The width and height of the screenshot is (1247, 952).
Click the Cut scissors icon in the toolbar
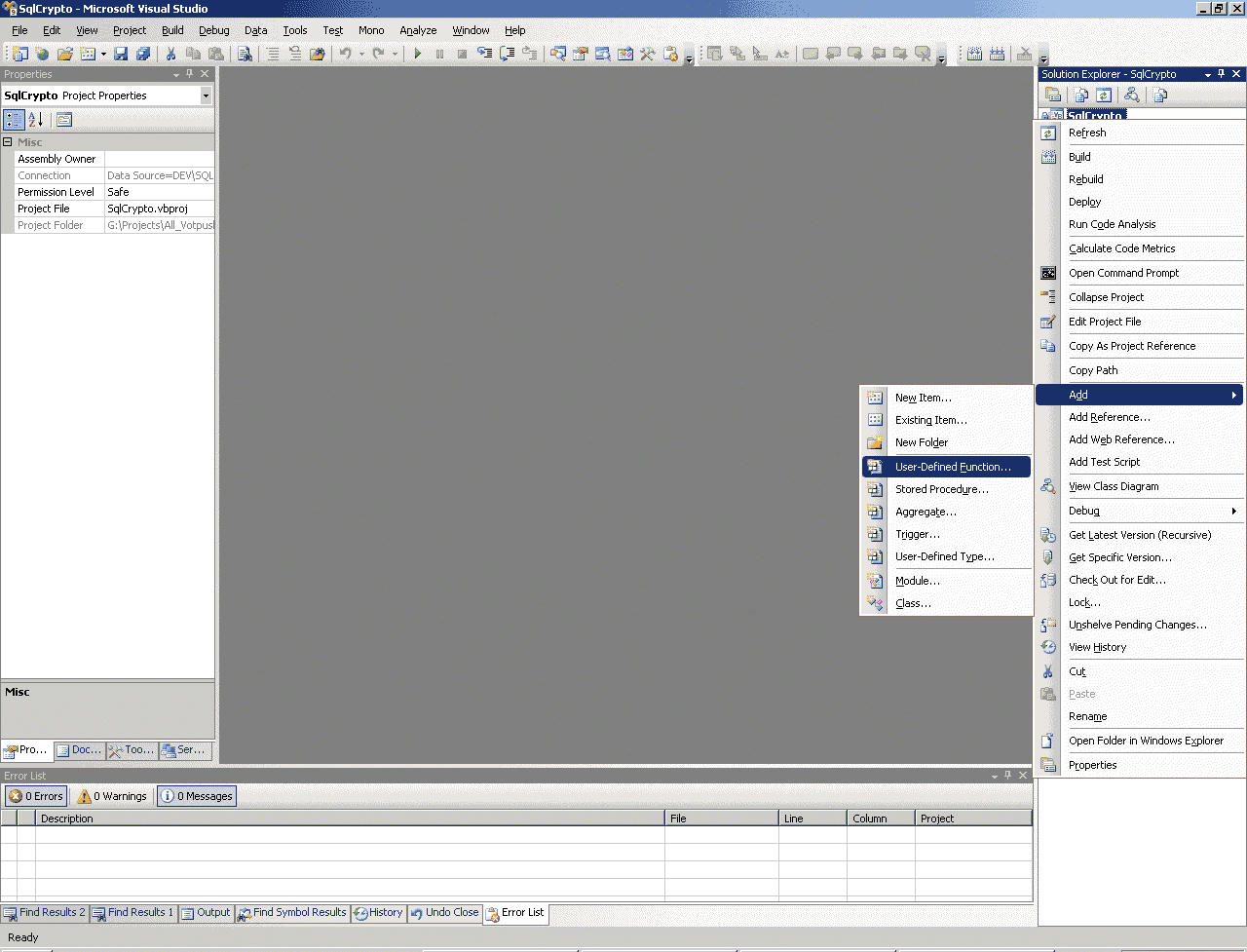click(x=170, y=55)
